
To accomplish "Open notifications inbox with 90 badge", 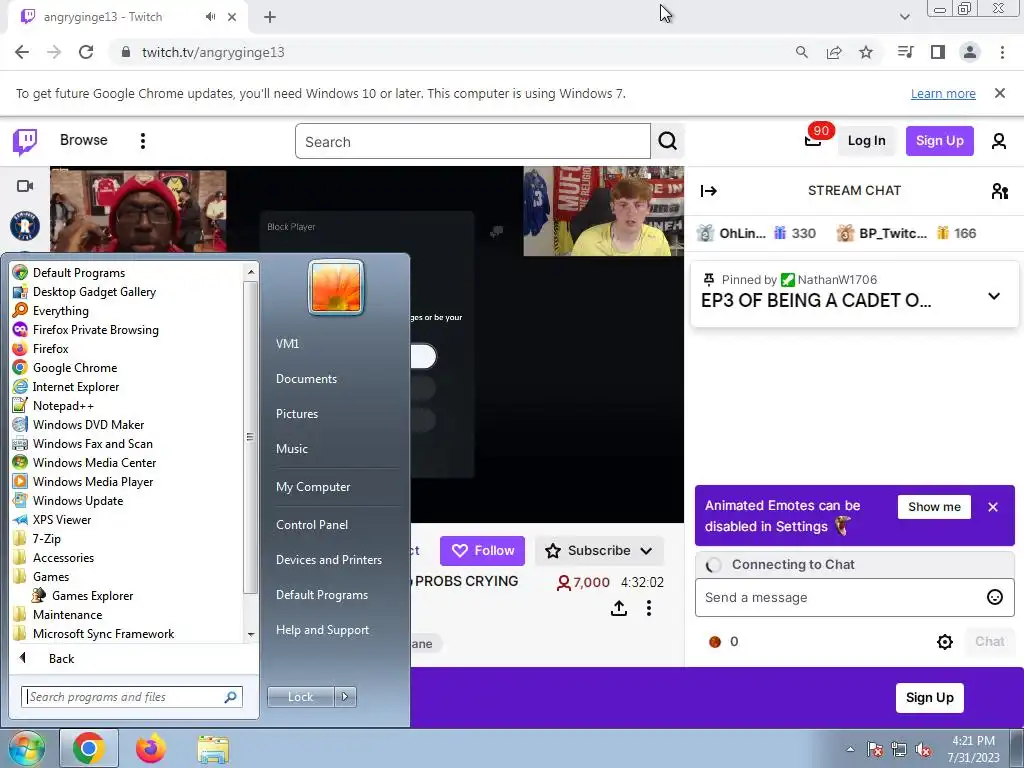I will point(813,140).
